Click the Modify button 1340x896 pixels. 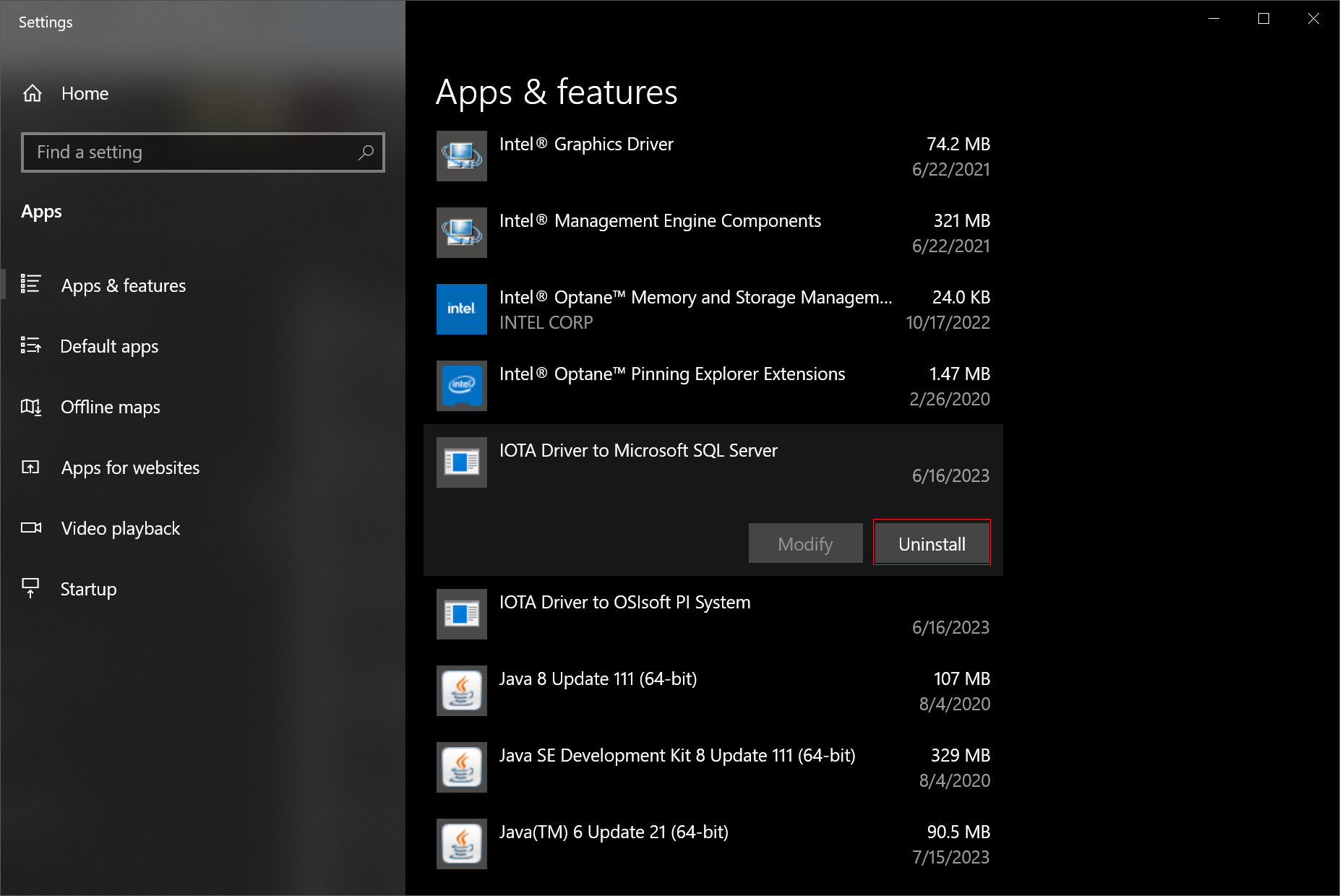tap(806, 543)
